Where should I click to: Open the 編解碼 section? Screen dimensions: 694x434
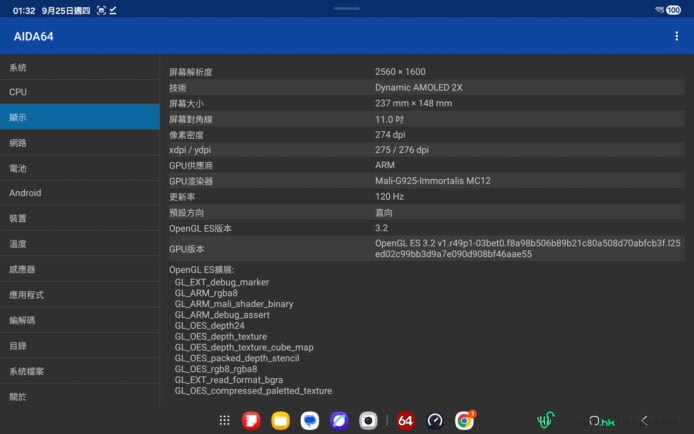click(80, 320)
